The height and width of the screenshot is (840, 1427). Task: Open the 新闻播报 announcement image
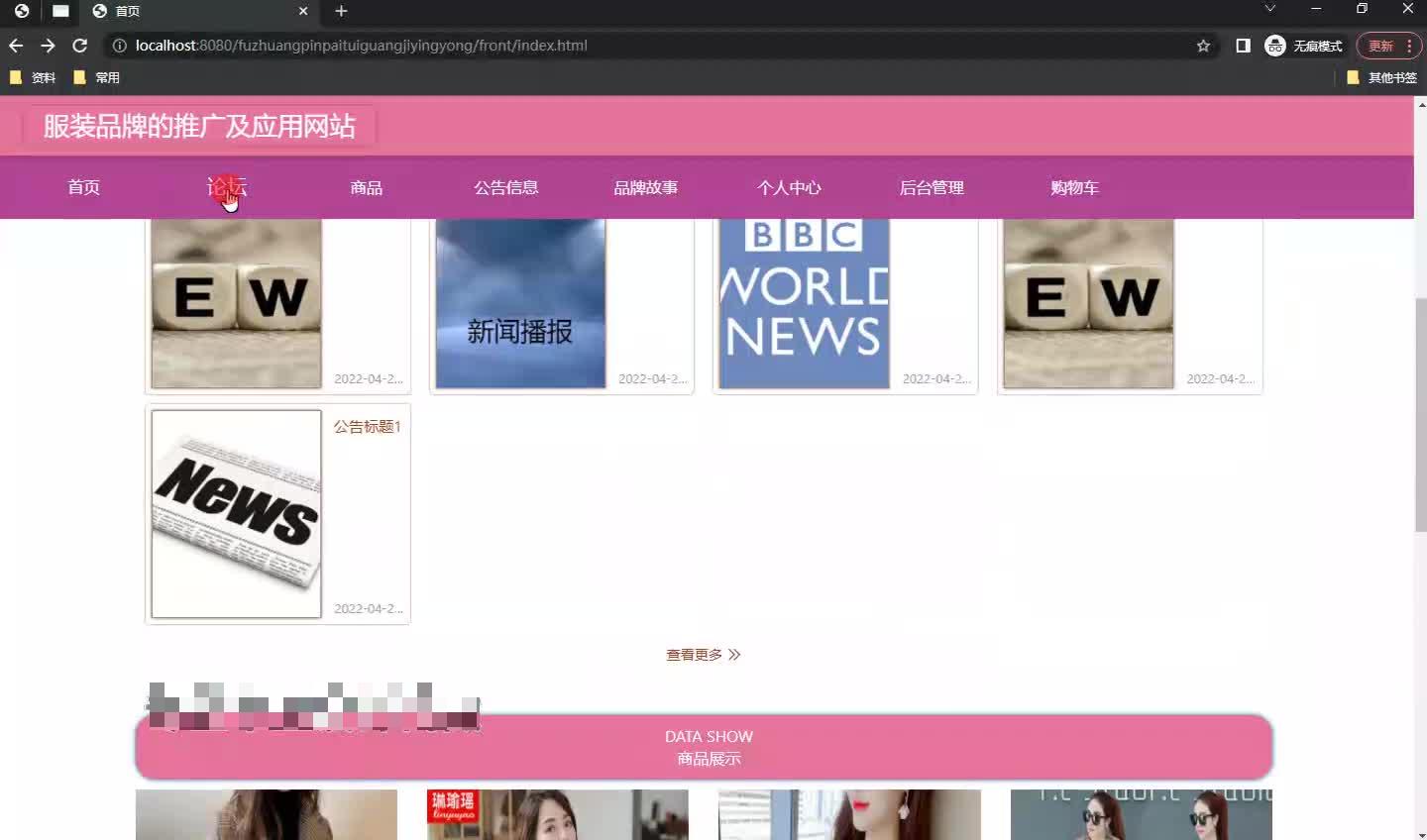[520, 303]
